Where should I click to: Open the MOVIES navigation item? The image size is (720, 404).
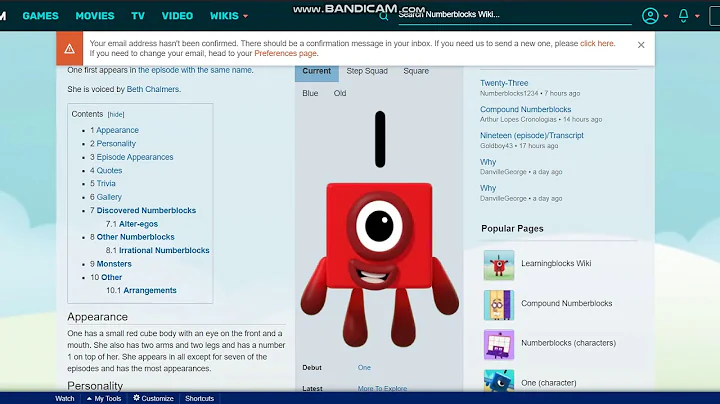pyautogui.click(x=95, y=16)
